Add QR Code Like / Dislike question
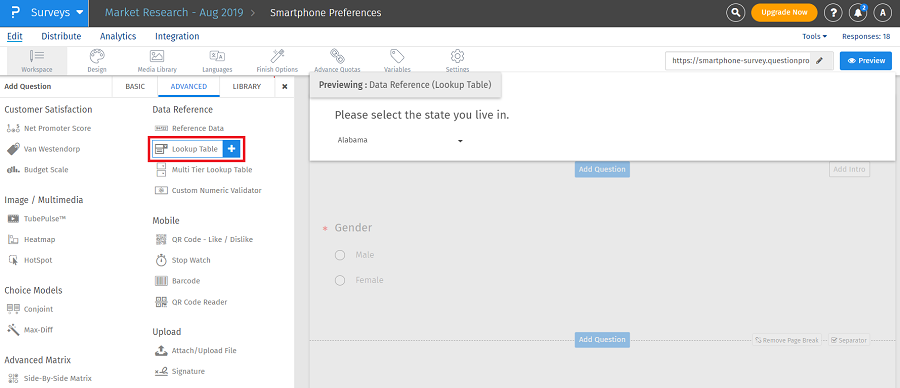This screenshot has width=900, height=388. coord(204,239)
